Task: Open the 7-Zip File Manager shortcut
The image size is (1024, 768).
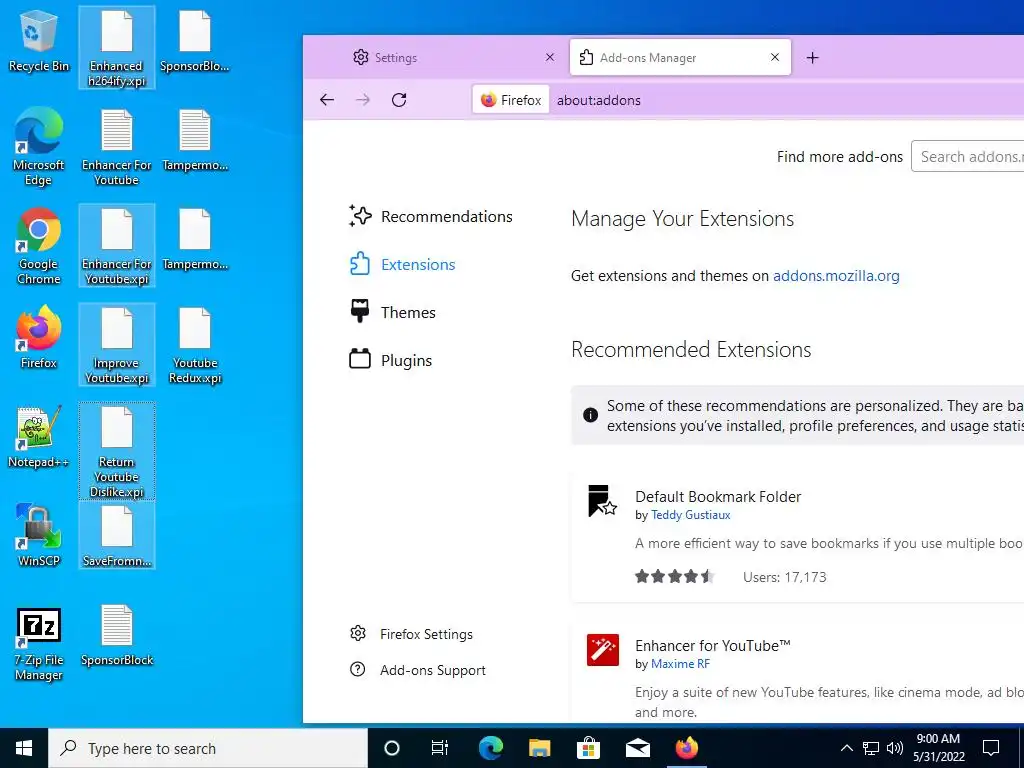Action: (x=39, y=644)
